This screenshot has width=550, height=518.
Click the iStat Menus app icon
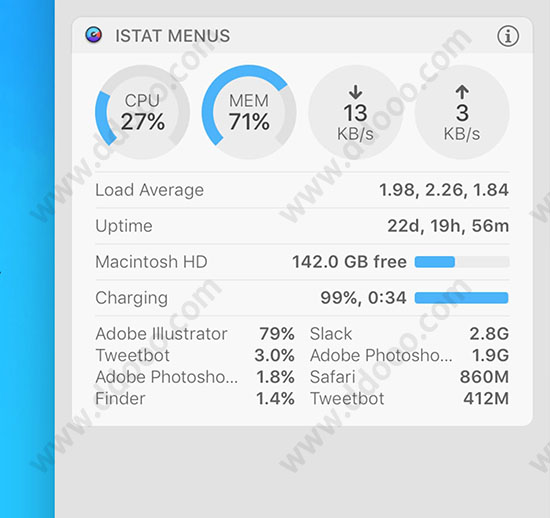point(94,35)
